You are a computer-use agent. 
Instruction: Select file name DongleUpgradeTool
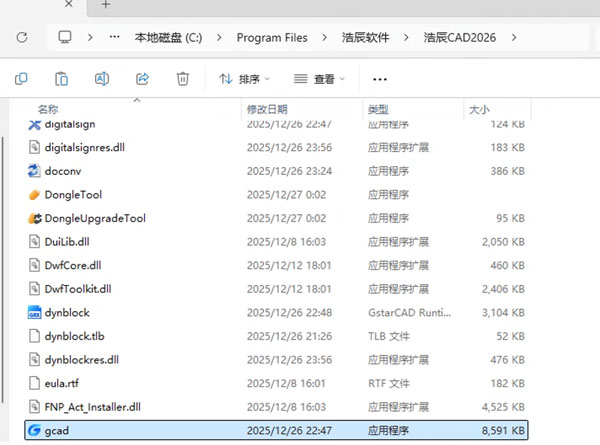coord(95,218)
